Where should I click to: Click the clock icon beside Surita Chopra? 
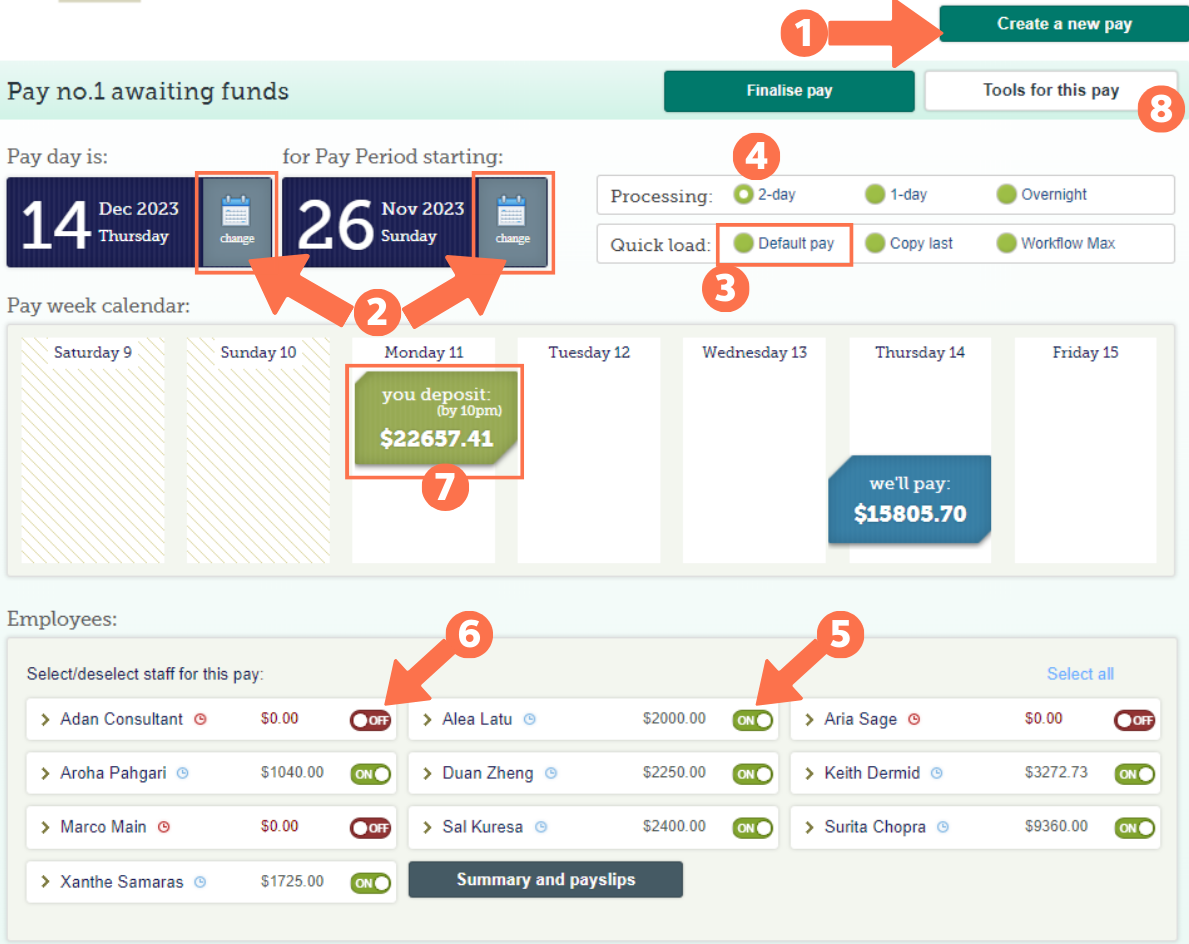[x=945, y=827]
